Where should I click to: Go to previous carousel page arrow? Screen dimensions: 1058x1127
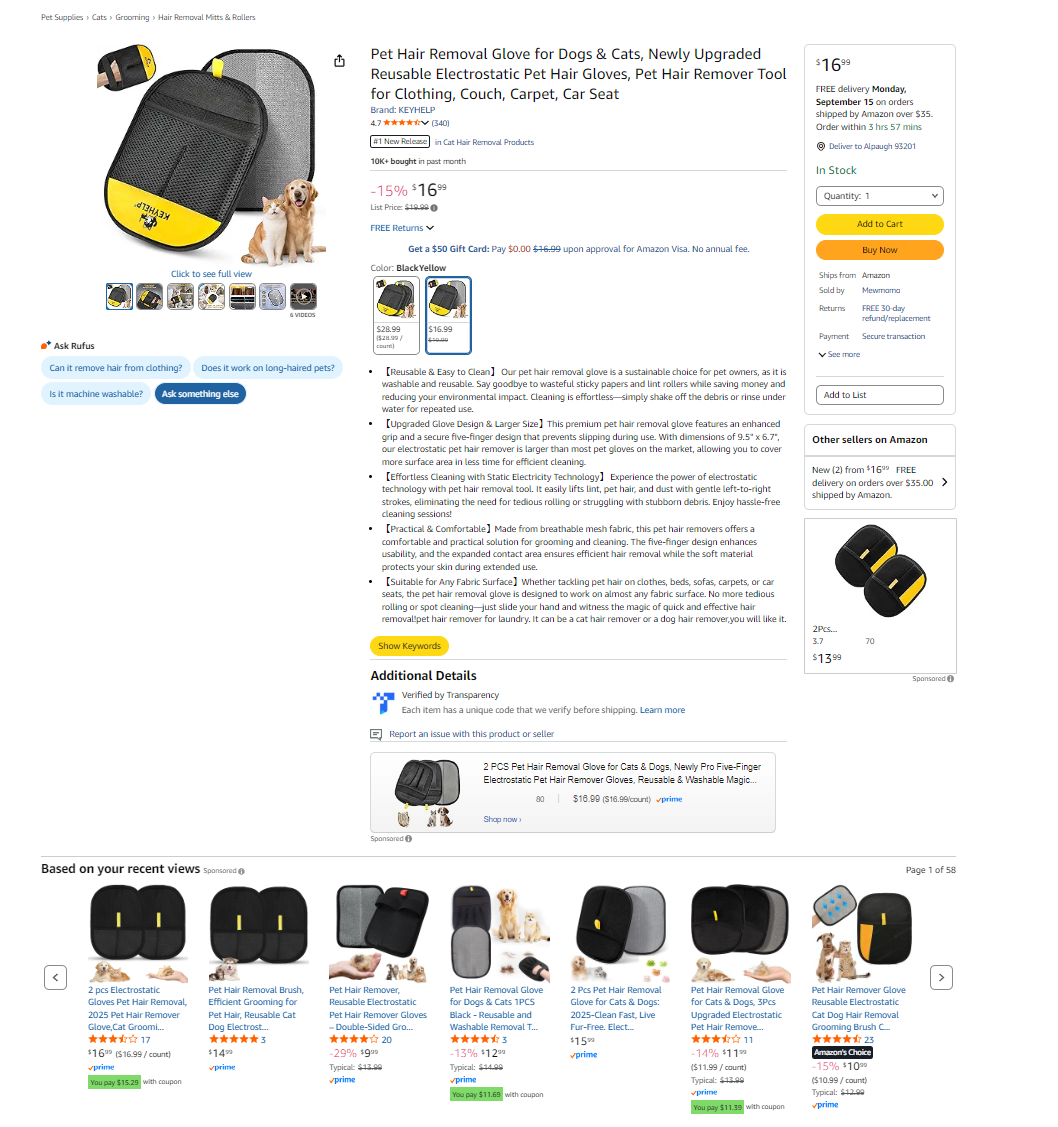(55, 978)
